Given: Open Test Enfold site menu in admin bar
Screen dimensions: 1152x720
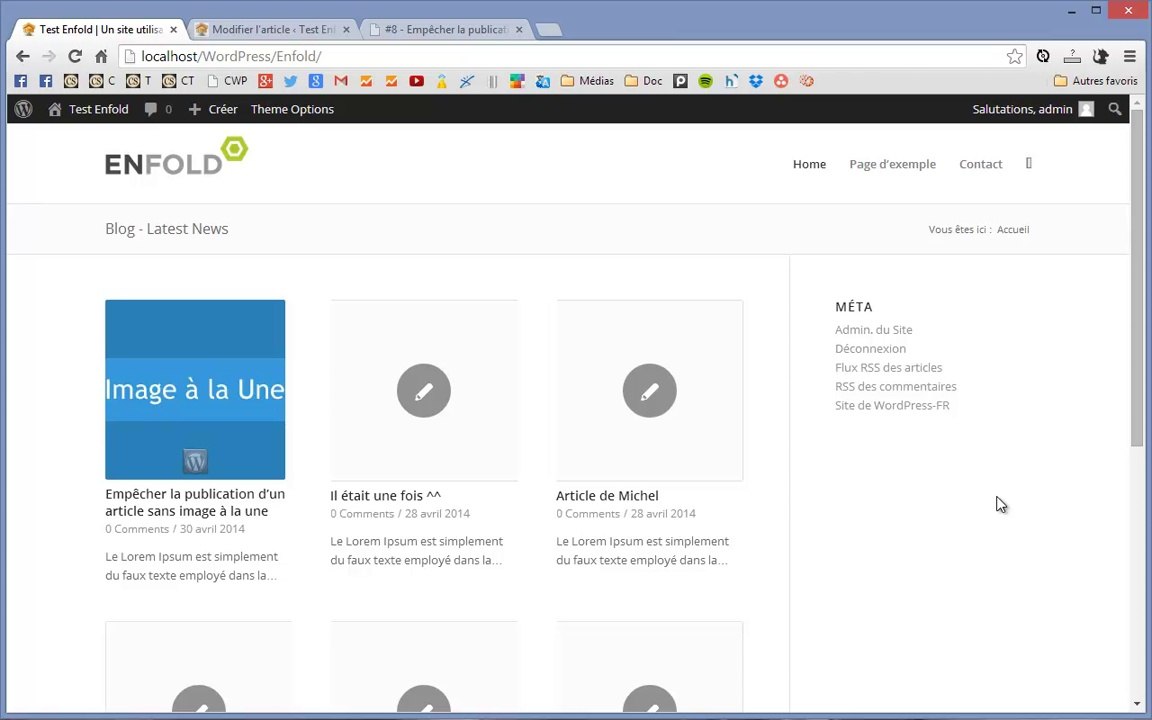Looking at the screenshot, I should [88, 109].
